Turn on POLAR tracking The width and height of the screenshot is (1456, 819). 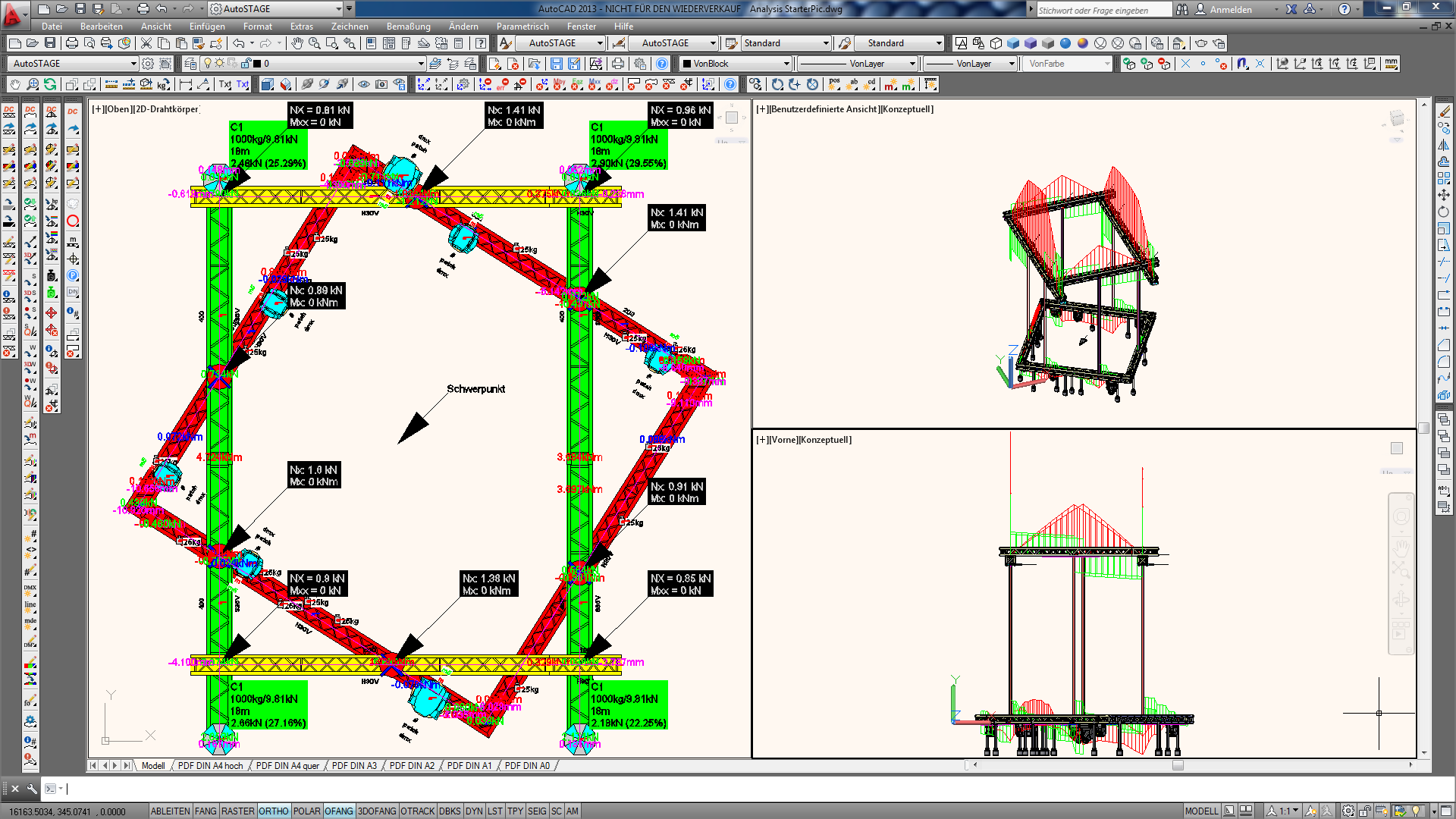307,811
